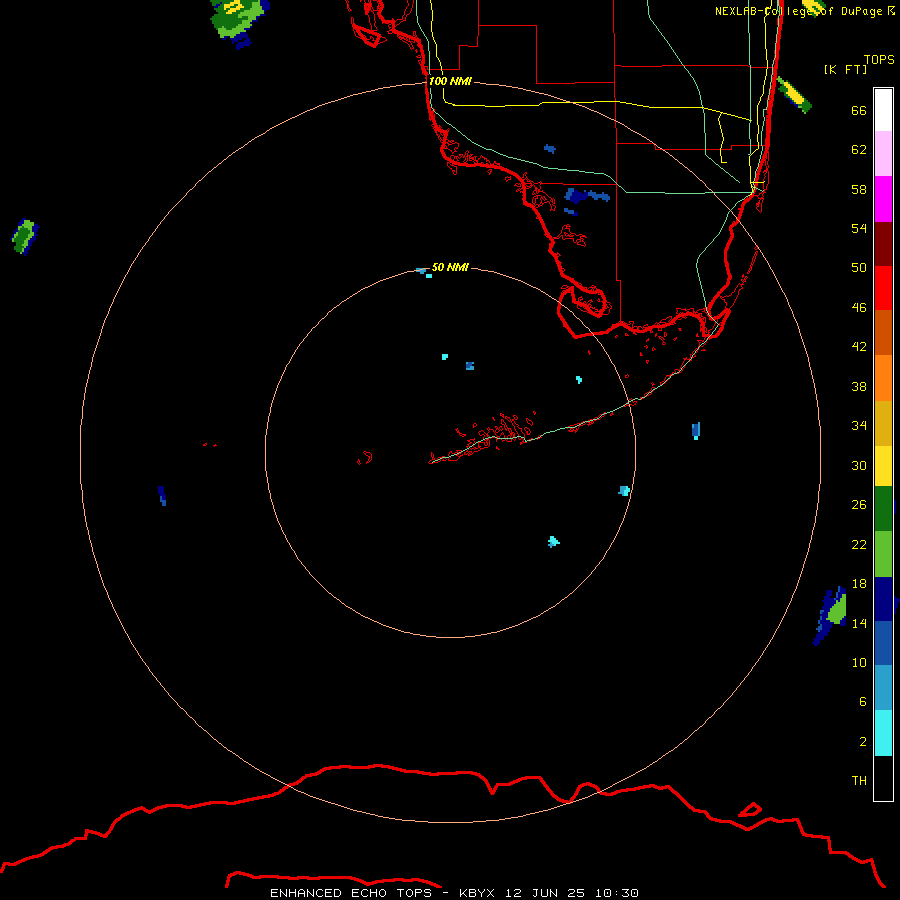Click the light pink legend swatch
The width and height of the screenshot is (900, 900).
883,153
